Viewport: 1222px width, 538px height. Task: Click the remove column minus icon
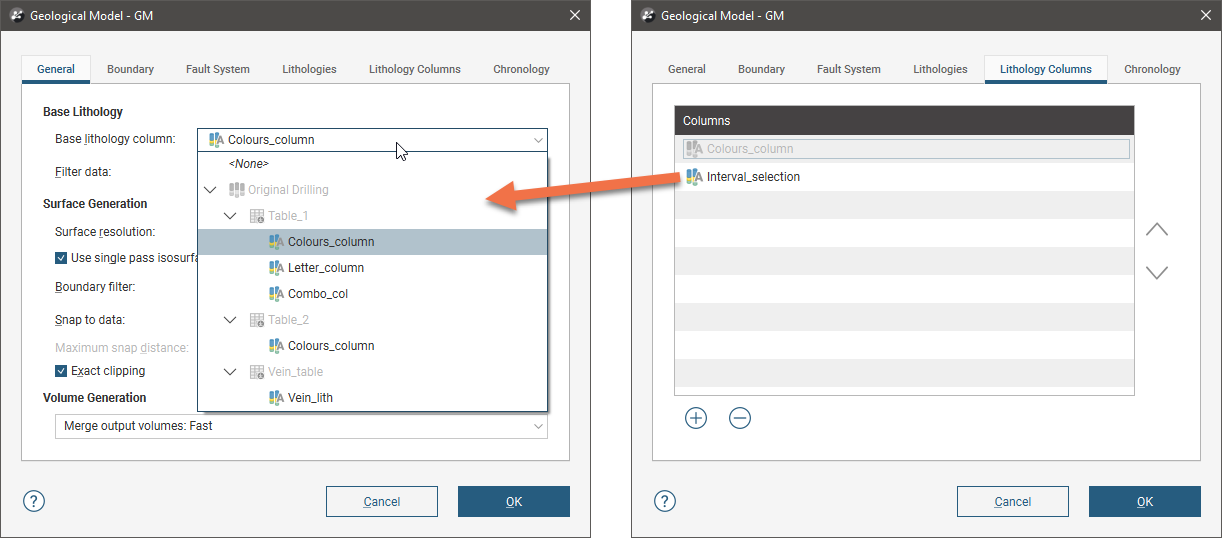click(740, 418)
